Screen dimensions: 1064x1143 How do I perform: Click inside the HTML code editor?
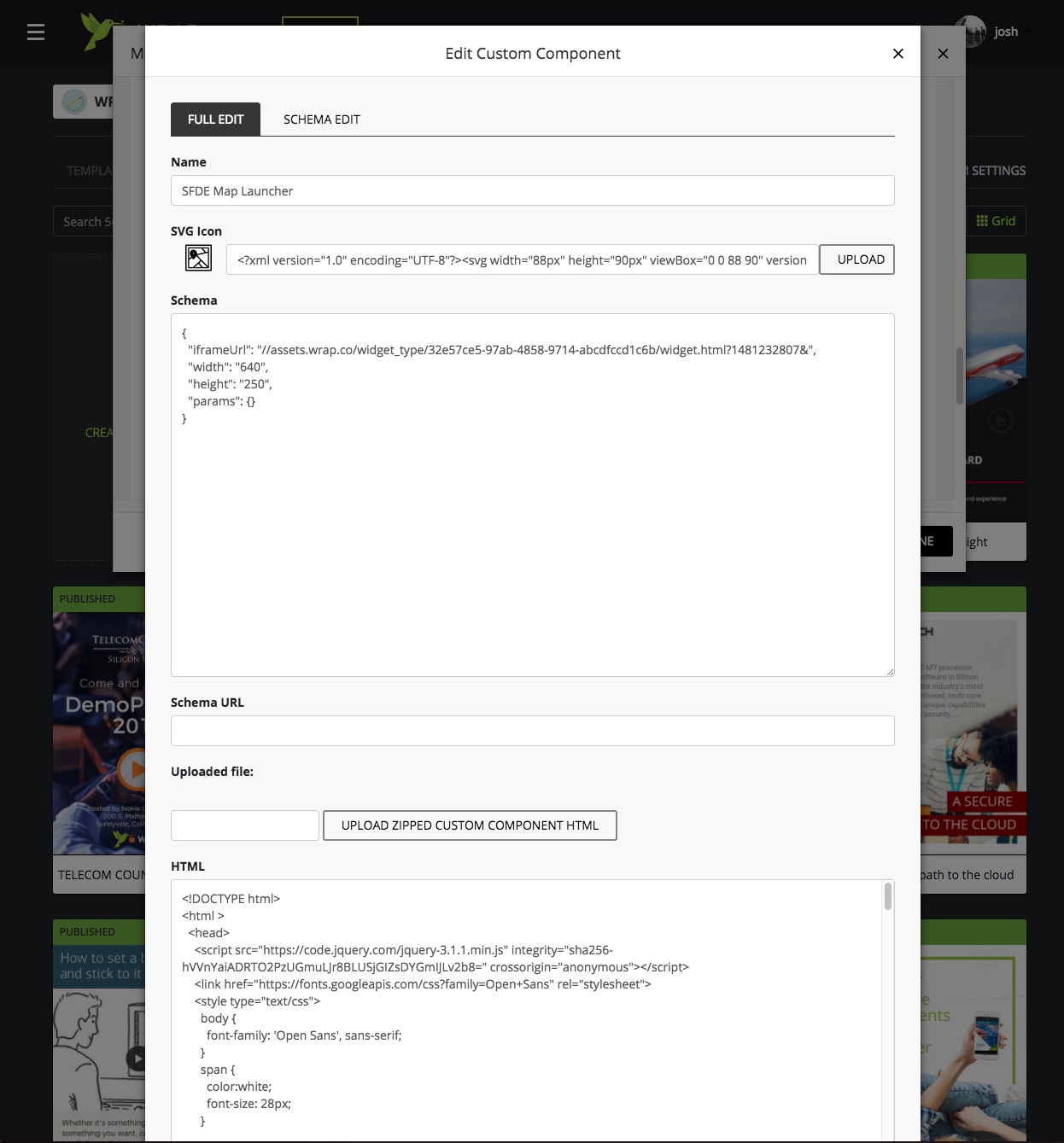point(526,1011)
